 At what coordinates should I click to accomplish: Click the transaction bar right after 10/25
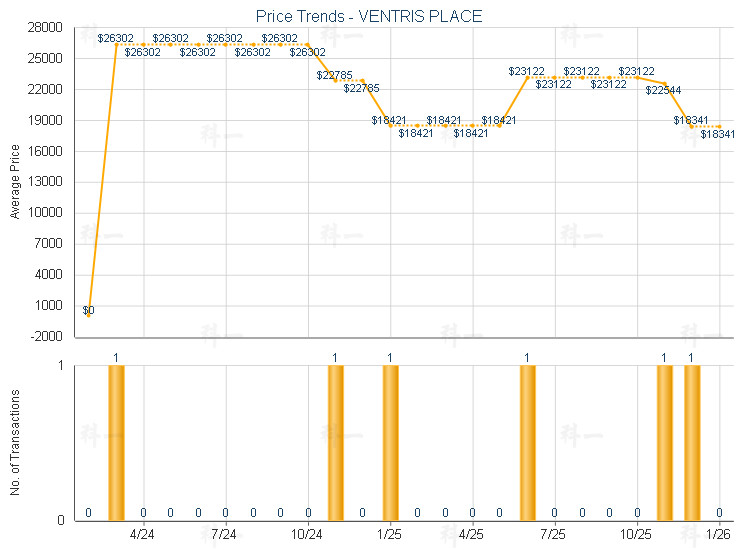point(664,442)
